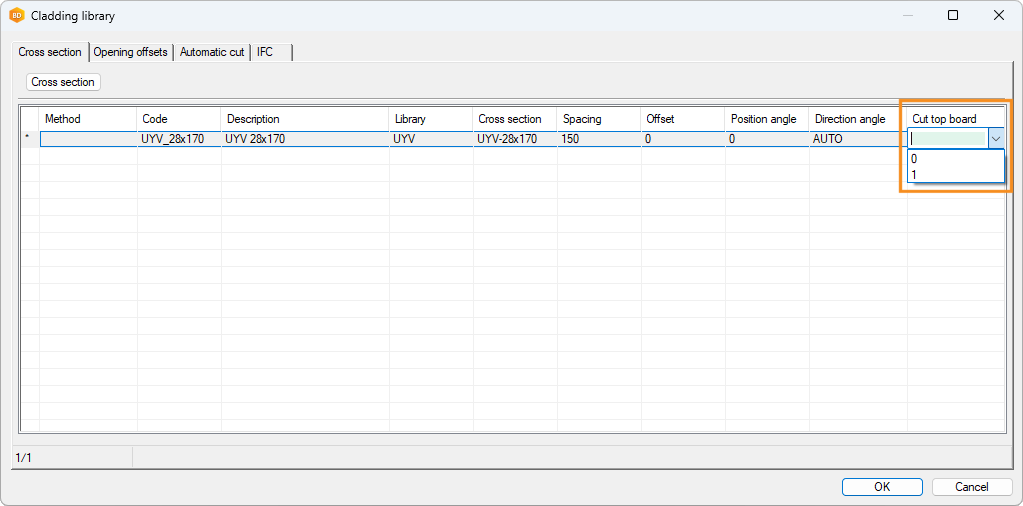Switch to the Opening offsets tab

tap(130, 52)
